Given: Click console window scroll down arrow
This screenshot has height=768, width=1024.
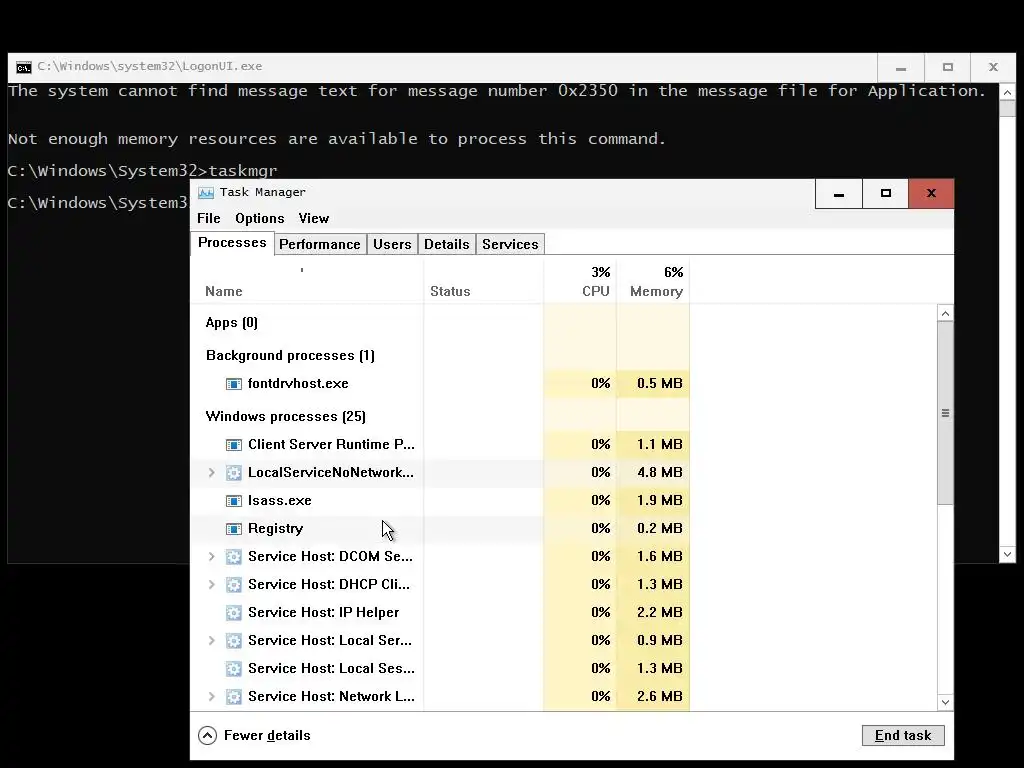Looking at the screenshot, I should [x=1007, y=554].
